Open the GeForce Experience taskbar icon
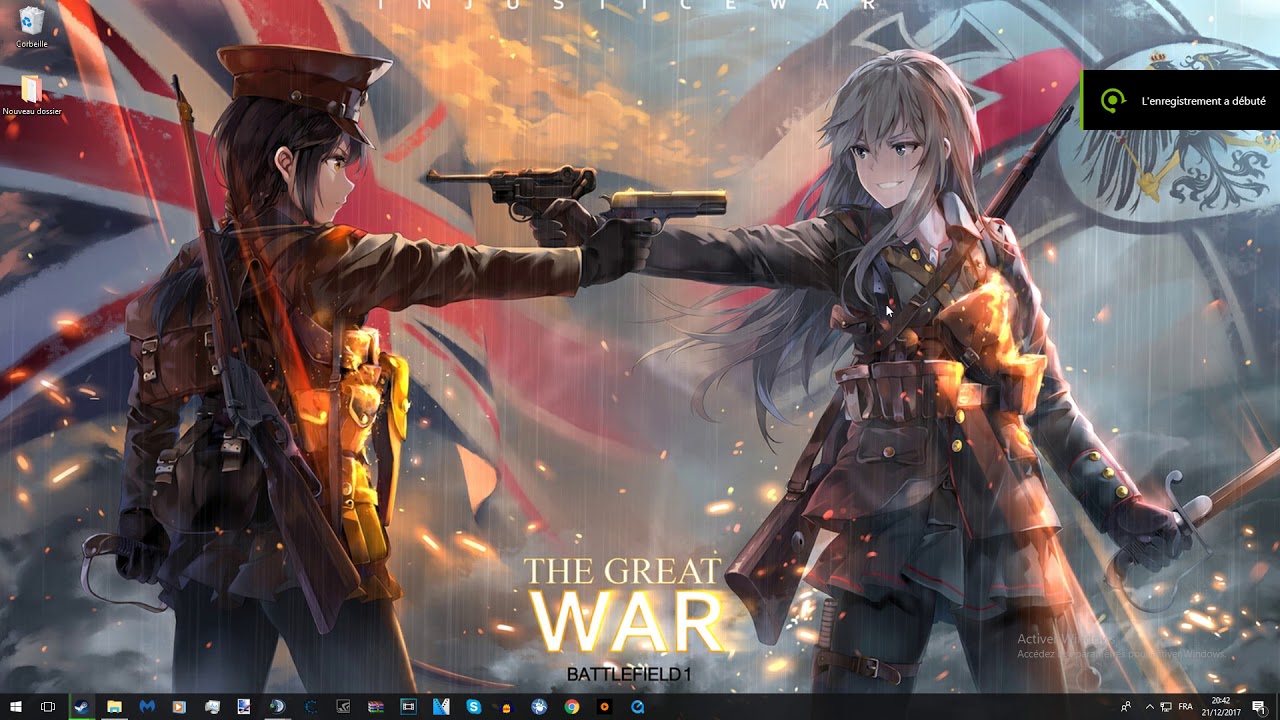This screenshot has width=1280, height=720. [343, 706]
